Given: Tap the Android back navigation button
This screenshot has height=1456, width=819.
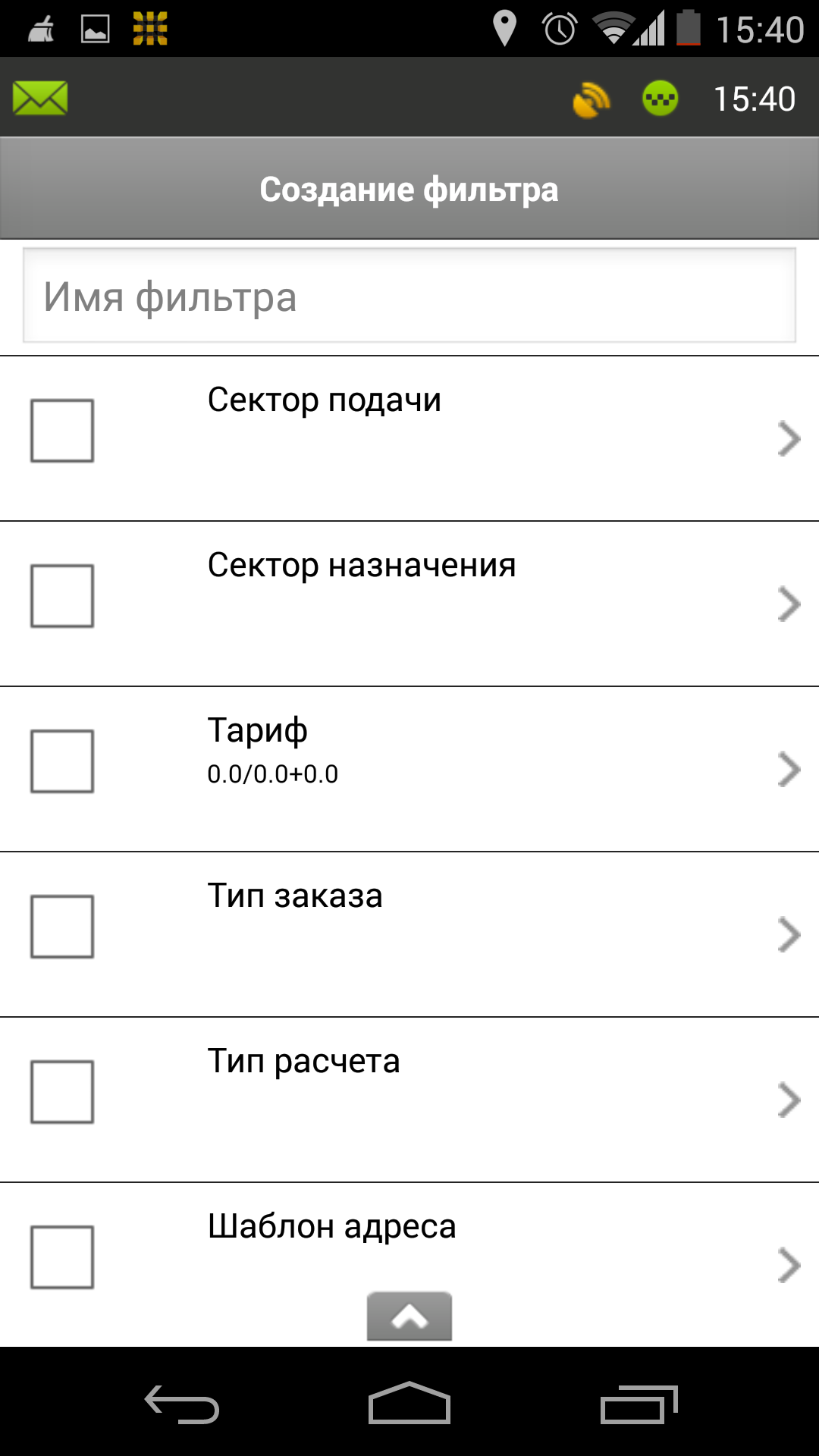Looking at the screenshot, I should [182, 1404].
